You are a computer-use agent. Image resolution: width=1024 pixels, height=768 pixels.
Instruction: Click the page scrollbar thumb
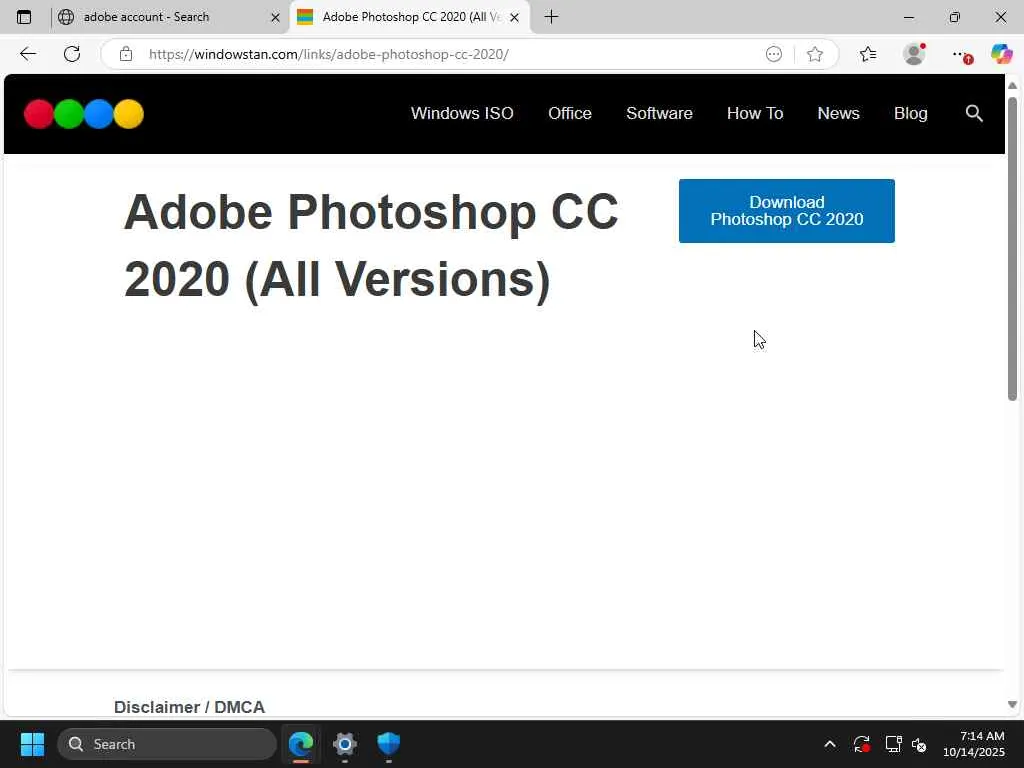pos(1012,248)
